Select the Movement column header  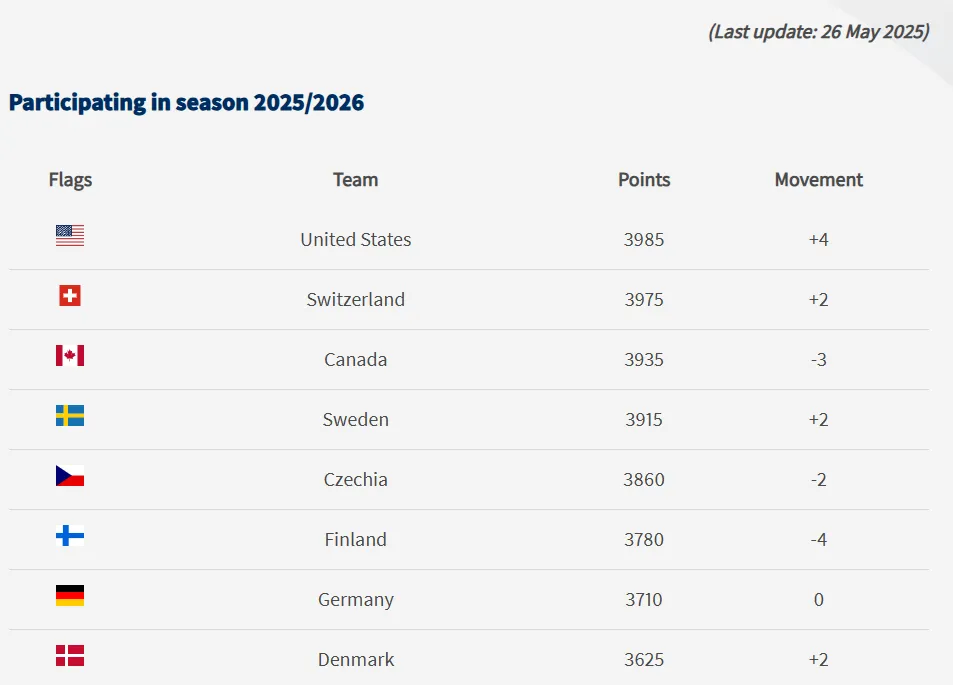818,180
